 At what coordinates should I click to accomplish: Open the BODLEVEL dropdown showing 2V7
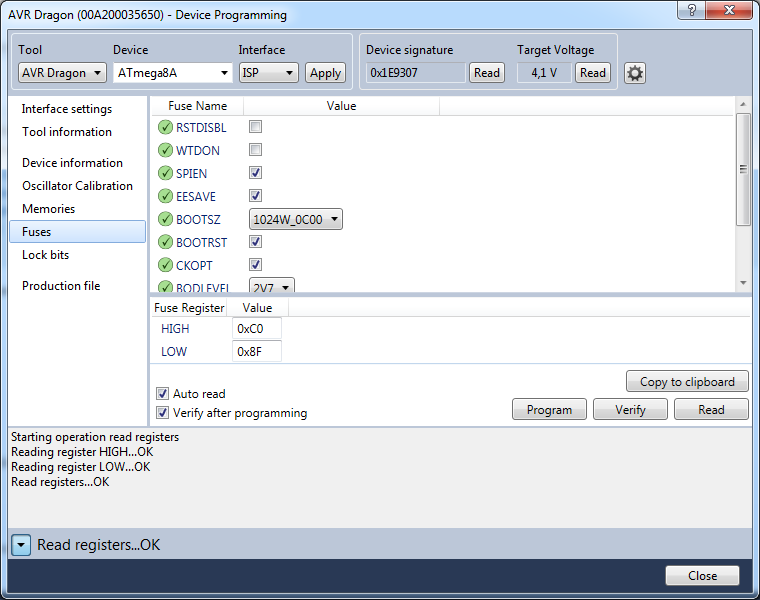[x=272, y=286]
